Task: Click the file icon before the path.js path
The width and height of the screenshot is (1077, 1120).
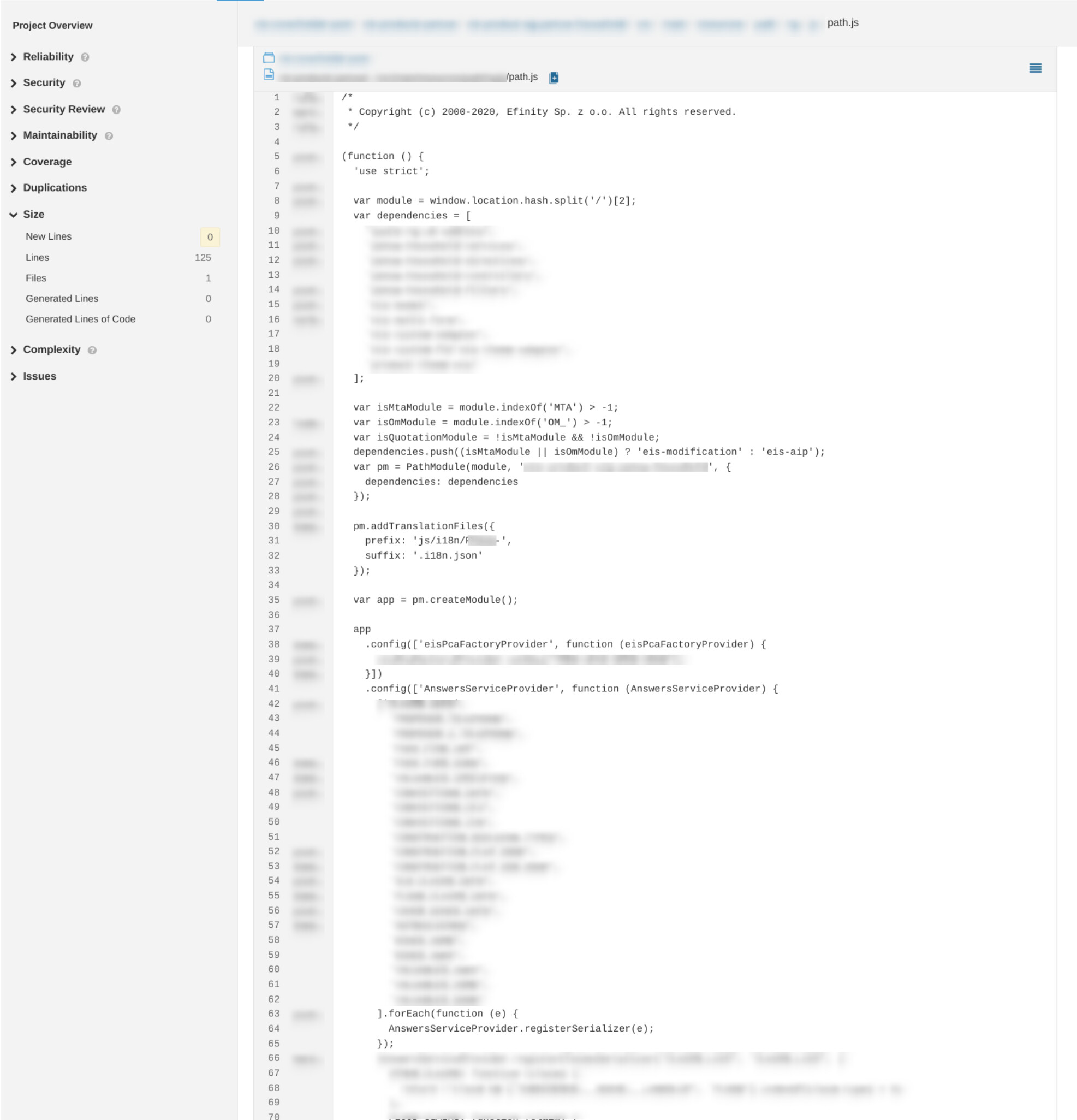Action: 269,74
